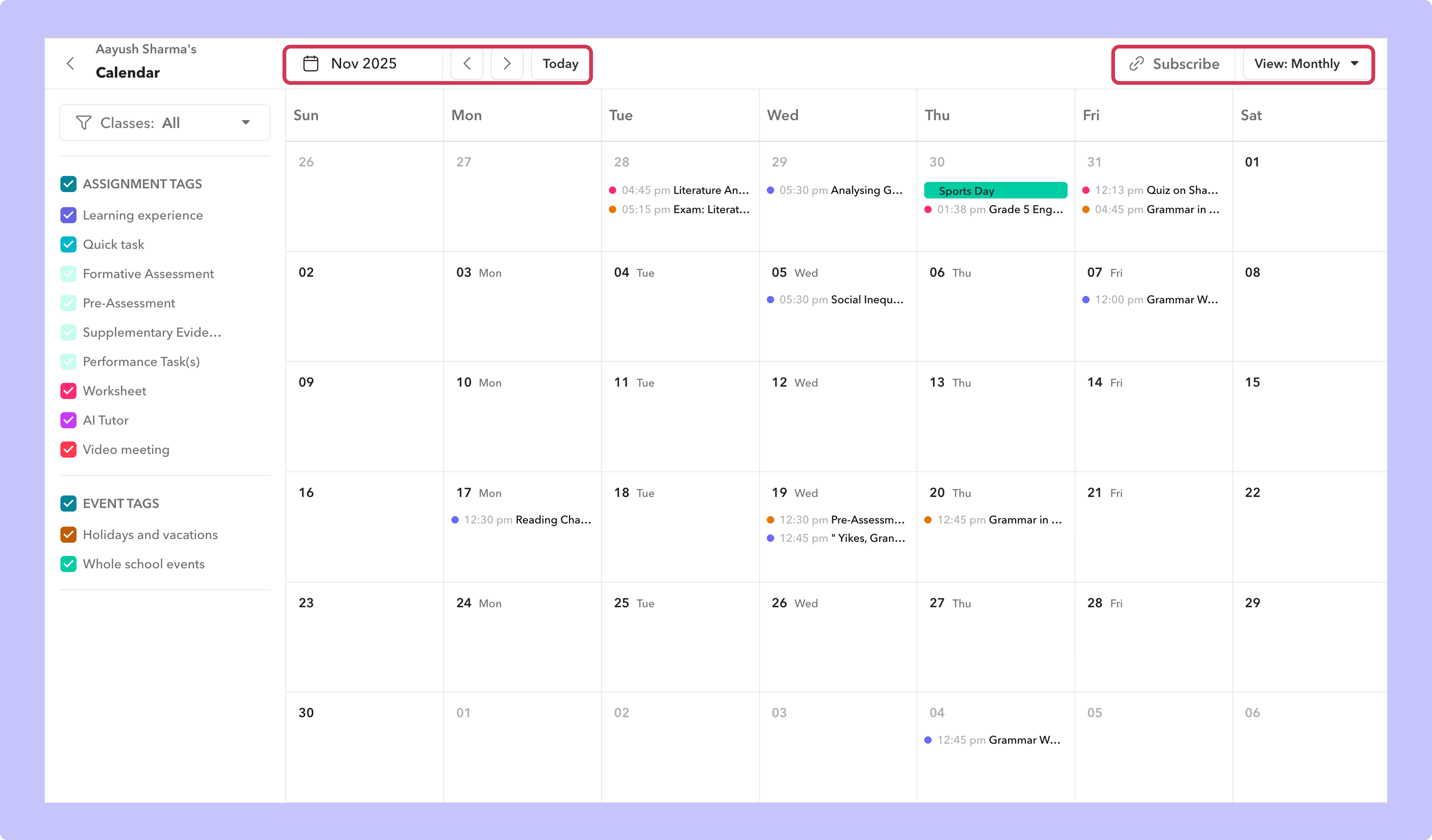Uncheck the Learning experience tag
1432x840 pixels.
[69, 215]
